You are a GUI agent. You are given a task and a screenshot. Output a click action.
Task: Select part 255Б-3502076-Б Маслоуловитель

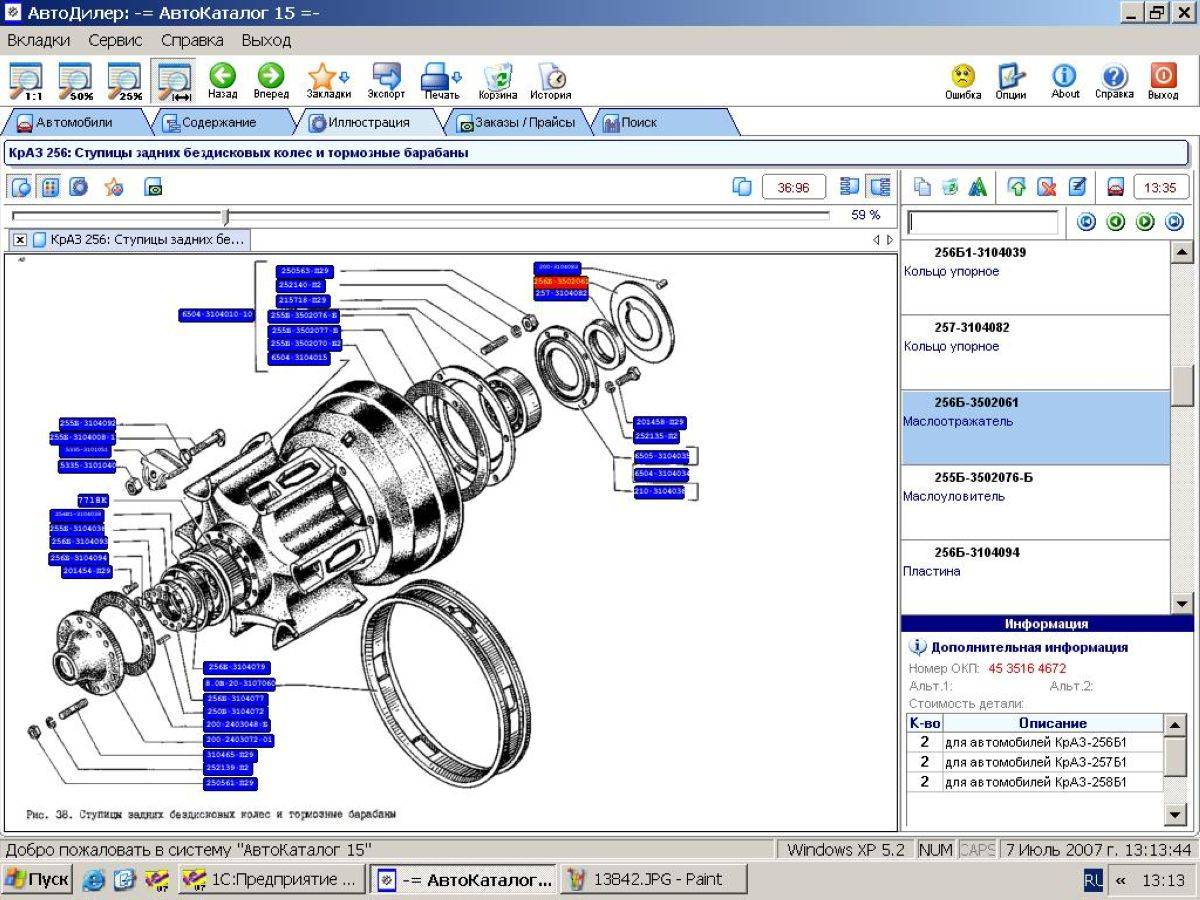point(1035,502)
